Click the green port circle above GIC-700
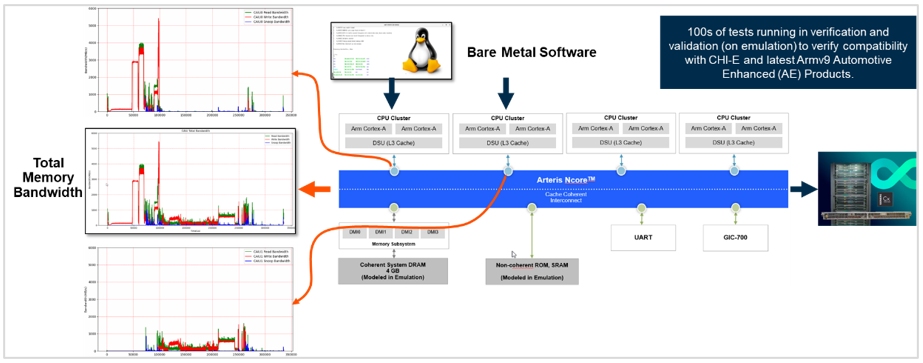This screenshot has width=923, height=363. 735,207
